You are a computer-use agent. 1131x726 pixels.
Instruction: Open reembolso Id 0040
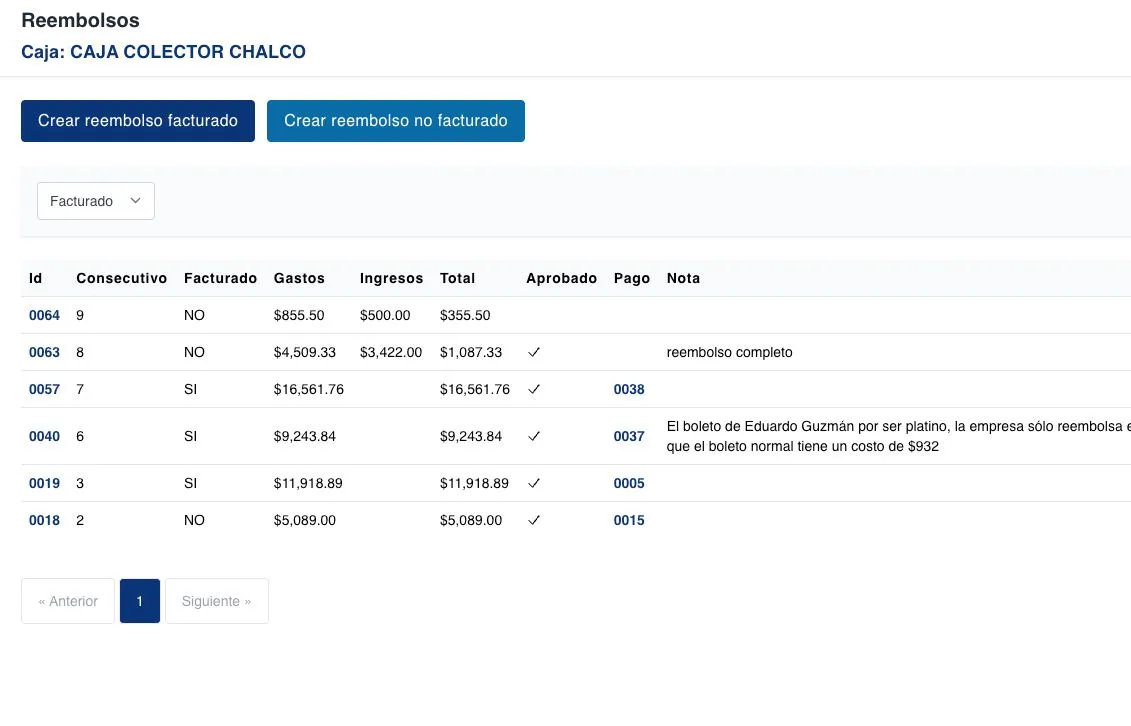(44, 436)
